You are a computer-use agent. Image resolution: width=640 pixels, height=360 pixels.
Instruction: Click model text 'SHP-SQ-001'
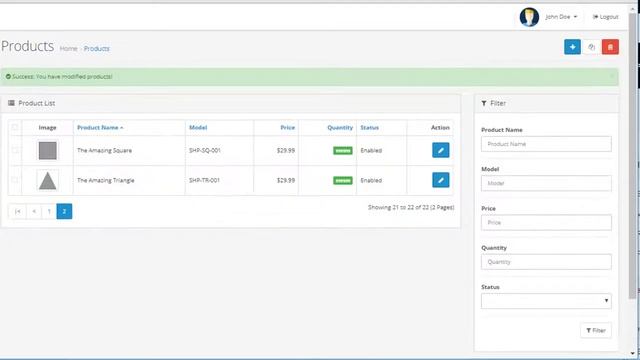tap(204, 150)
